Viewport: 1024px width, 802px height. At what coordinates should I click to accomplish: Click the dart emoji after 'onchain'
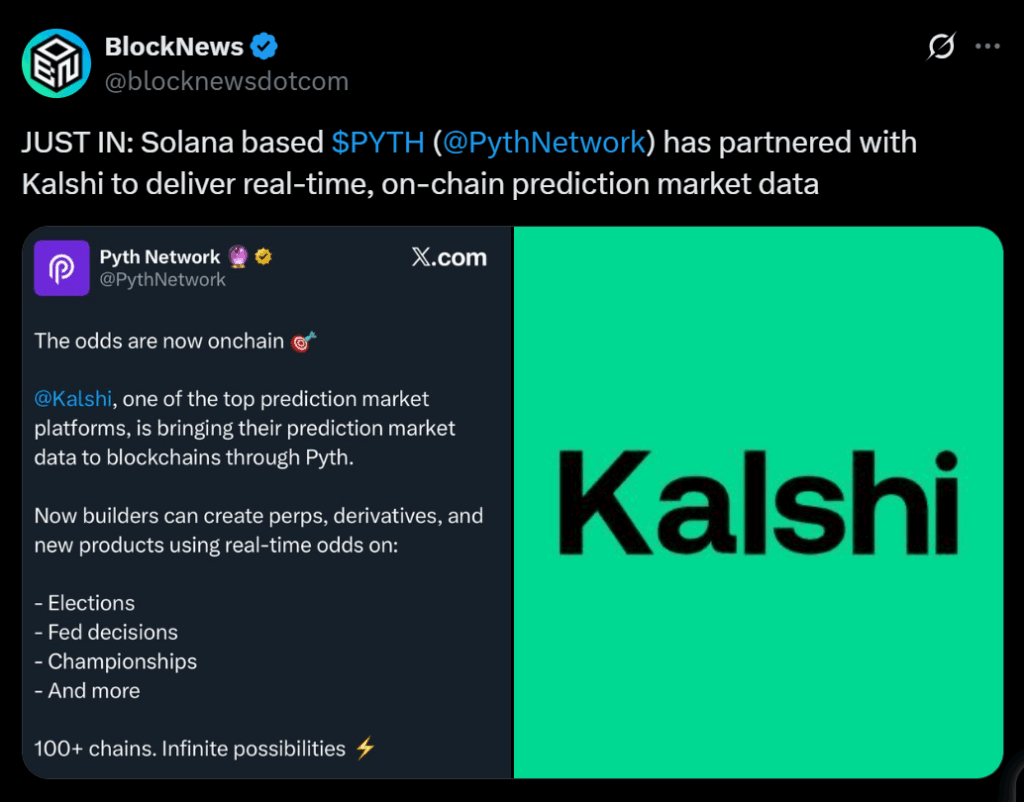(303, 342)
